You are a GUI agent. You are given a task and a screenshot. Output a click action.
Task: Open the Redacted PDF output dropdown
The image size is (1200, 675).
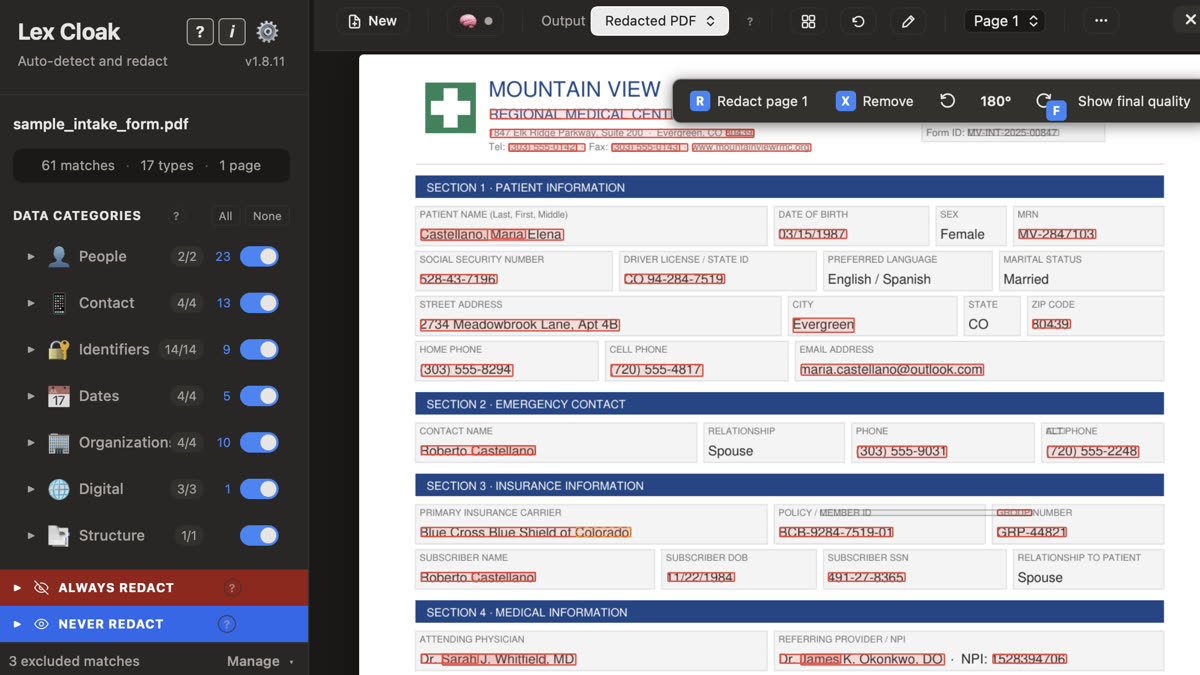point(660,21)
